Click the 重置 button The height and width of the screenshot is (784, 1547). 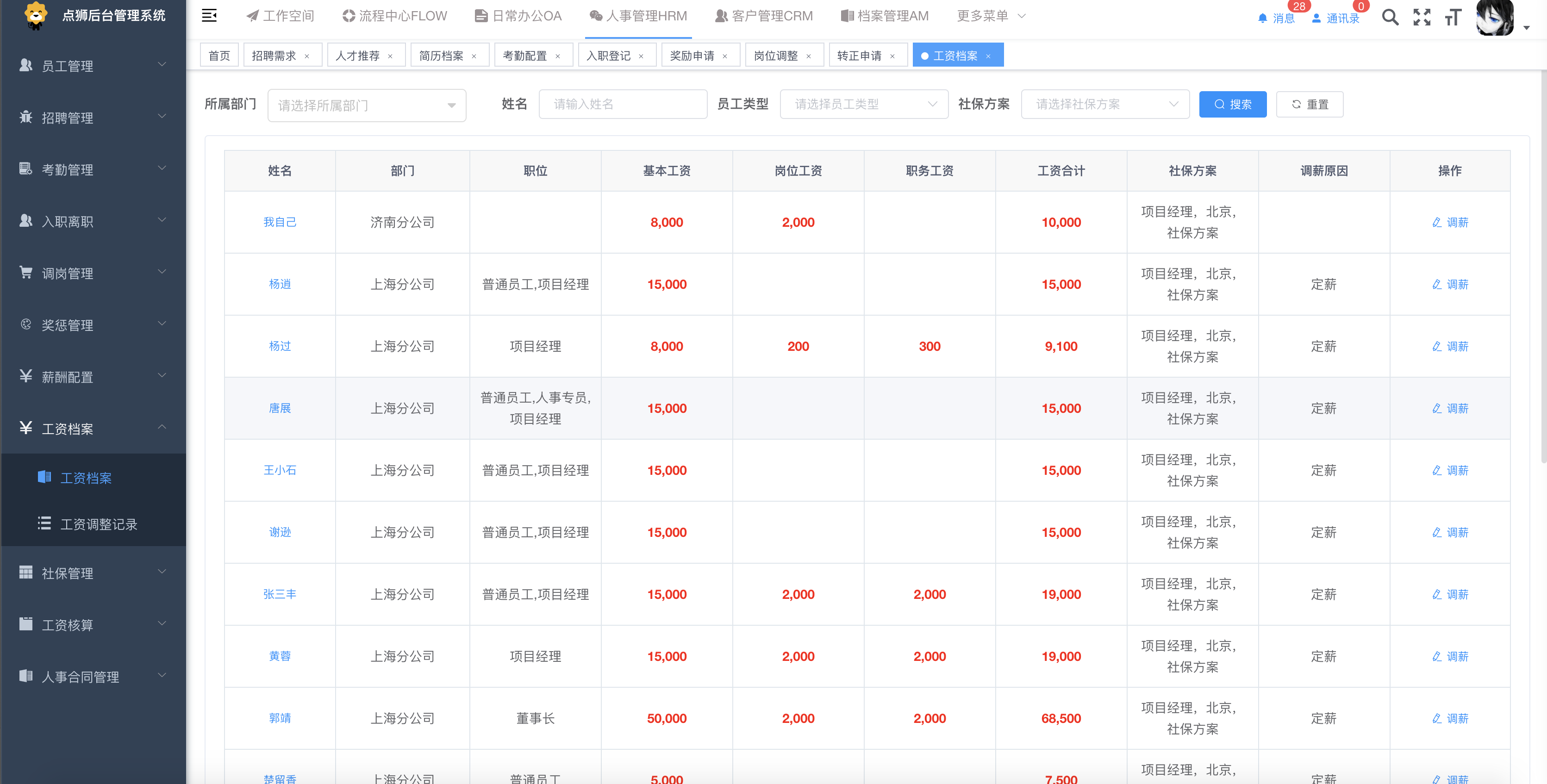point(1309,105)
